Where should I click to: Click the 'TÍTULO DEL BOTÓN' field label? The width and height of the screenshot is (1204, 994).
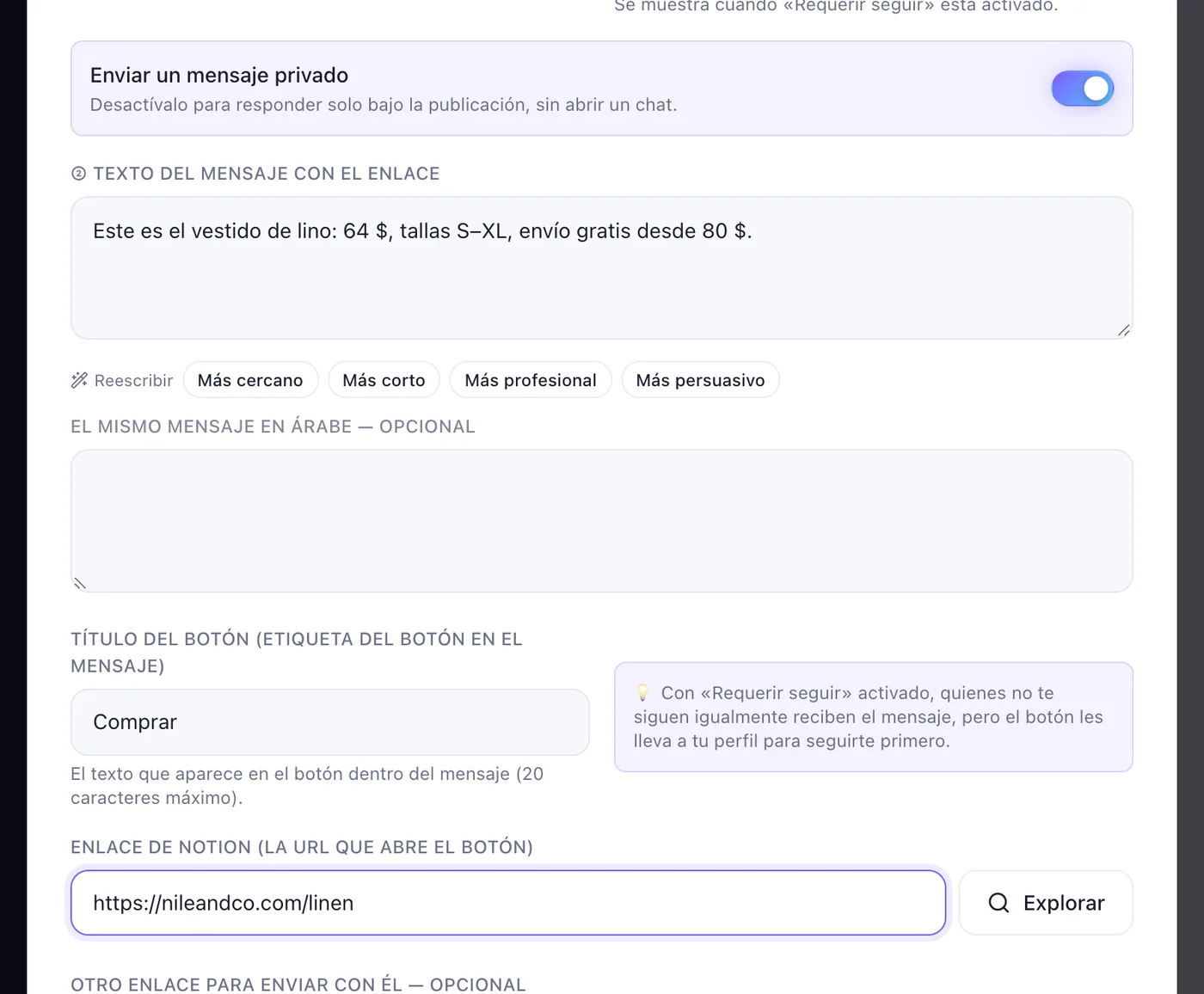click(x=297, y=653)
